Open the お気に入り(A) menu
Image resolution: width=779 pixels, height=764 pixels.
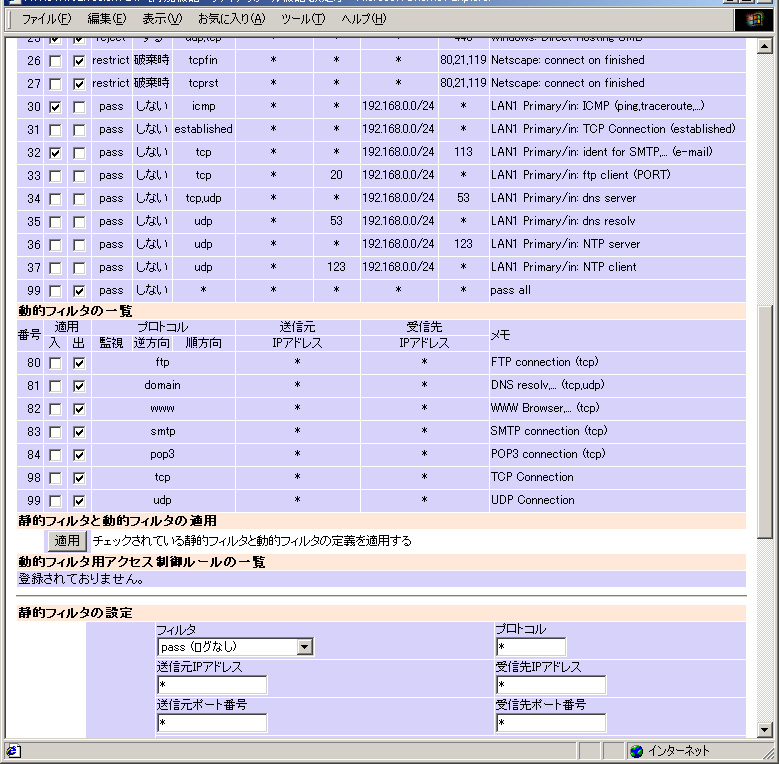[231, 18]
